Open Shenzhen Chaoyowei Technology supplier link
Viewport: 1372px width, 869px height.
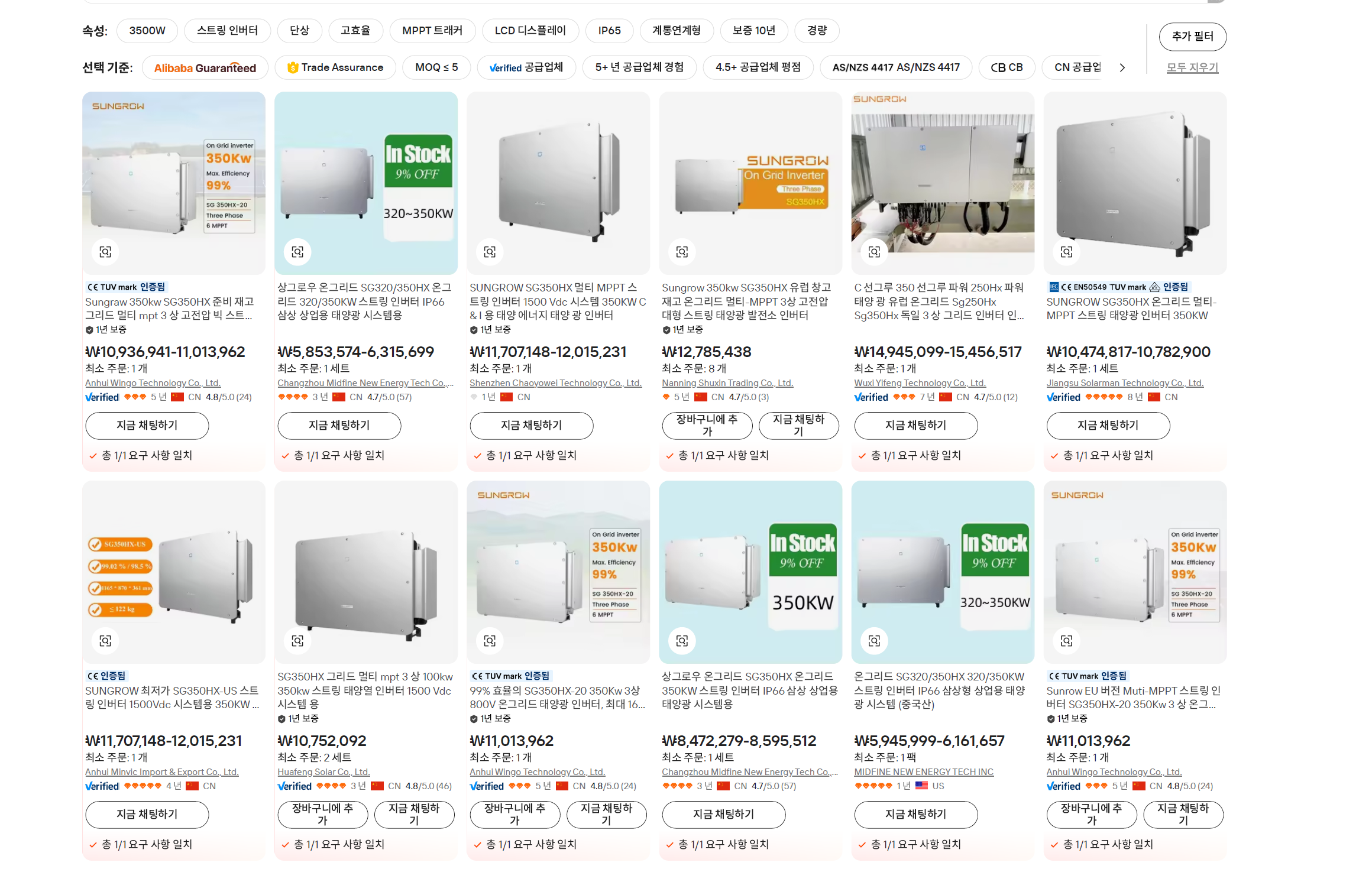tap(555, 383)
